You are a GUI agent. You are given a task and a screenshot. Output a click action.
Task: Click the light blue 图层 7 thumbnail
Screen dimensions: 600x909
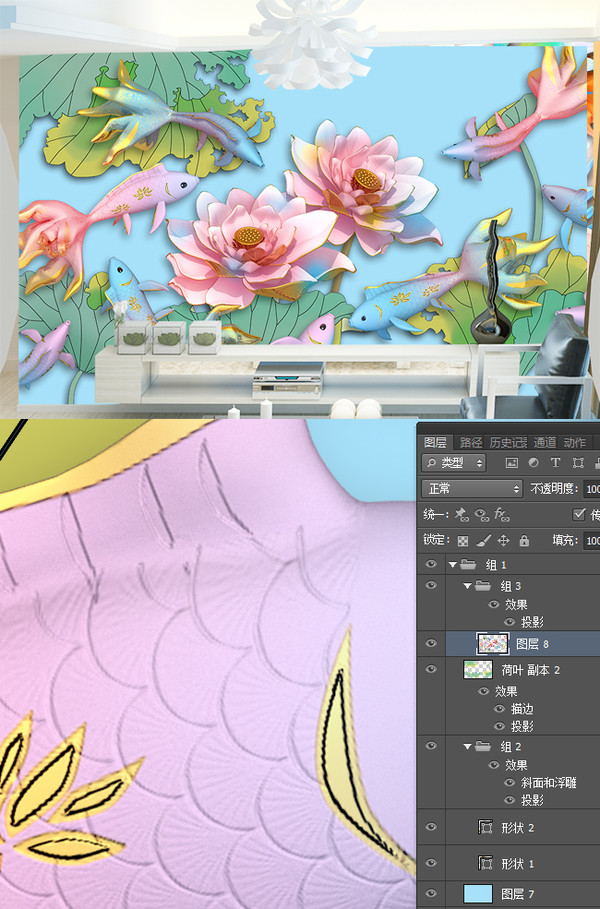pyautogui.click(x=478, y=893)
